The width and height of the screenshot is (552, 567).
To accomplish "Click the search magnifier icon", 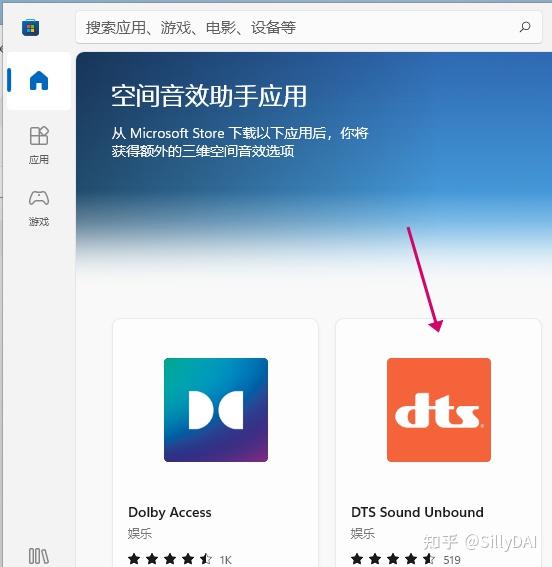I will pos(525,27).
